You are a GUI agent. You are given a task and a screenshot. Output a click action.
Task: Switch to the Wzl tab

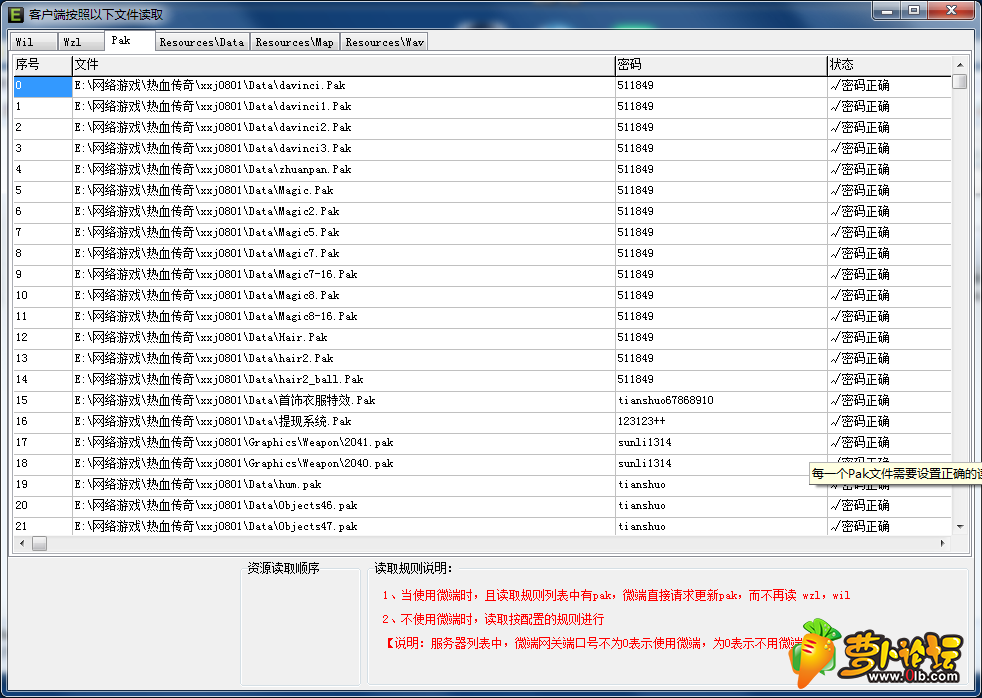81,42
